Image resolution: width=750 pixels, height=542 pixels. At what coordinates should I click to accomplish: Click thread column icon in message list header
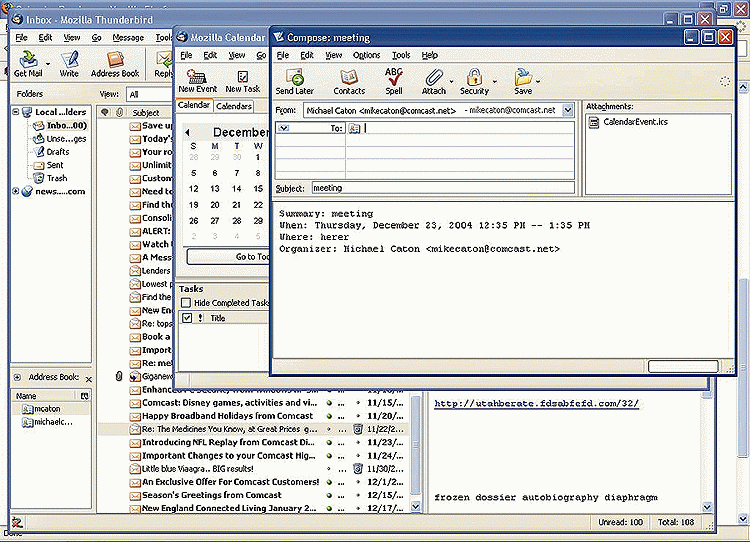pyautogui.click(x=105, y=112)
